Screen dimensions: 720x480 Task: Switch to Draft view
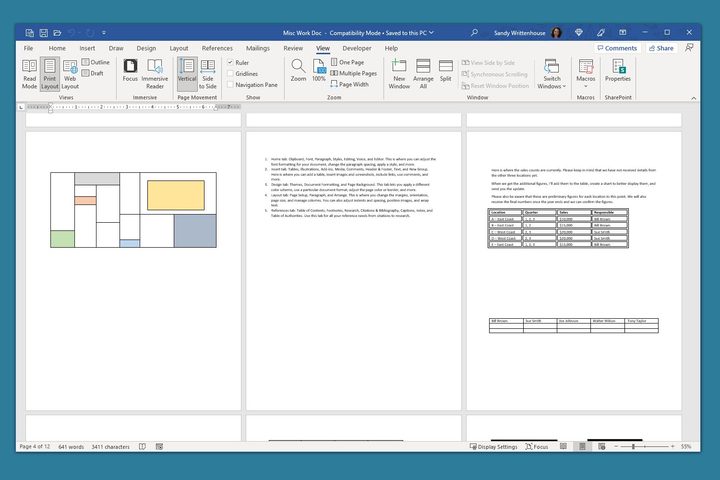coord(92,73)
